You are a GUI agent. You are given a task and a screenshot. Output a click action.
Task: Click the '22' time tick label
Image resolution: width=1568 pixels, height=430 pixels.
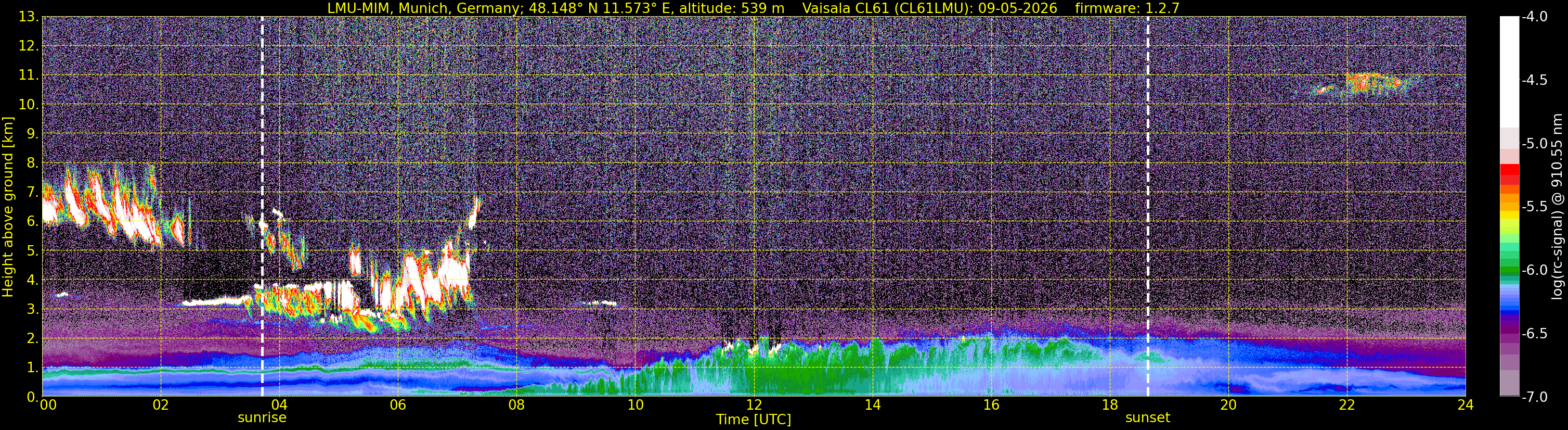(x=1347, y=405)
